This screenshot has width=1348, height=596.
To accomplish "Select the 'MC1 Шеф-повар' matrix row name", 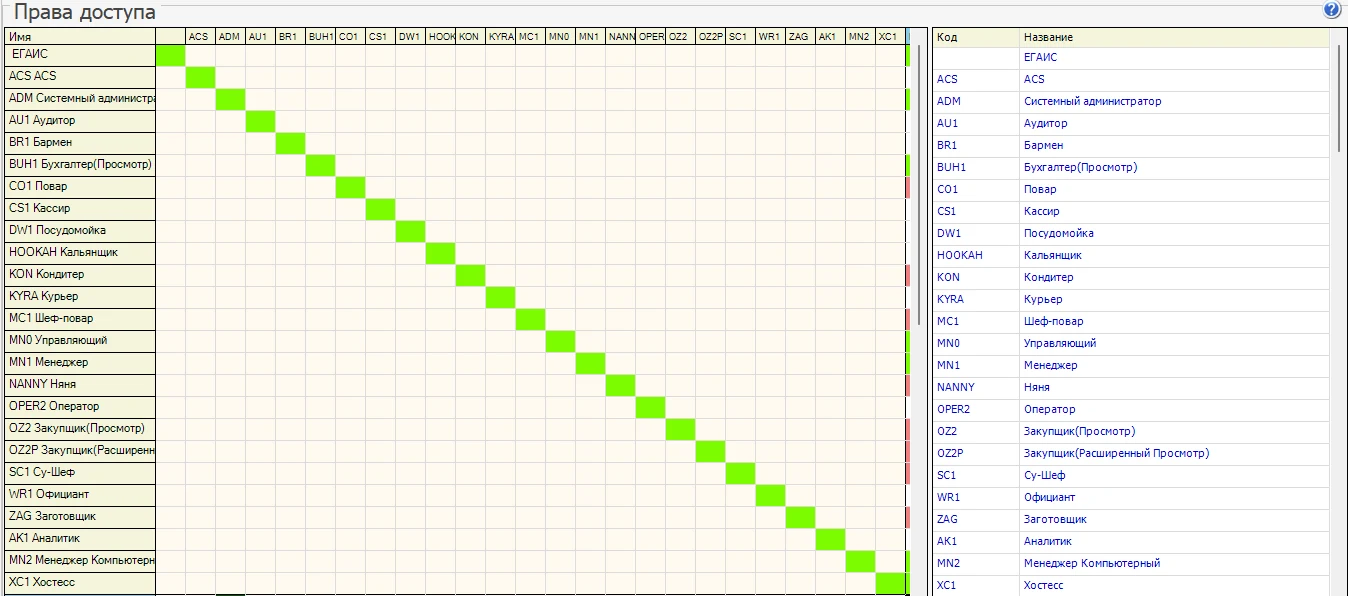I will (x=80, y=320).
